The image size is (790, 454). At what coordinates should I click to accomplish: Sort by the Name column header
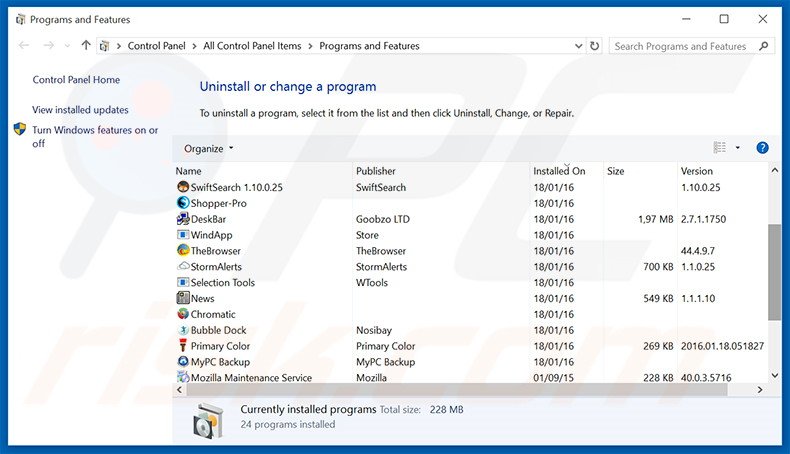(188, 171)
